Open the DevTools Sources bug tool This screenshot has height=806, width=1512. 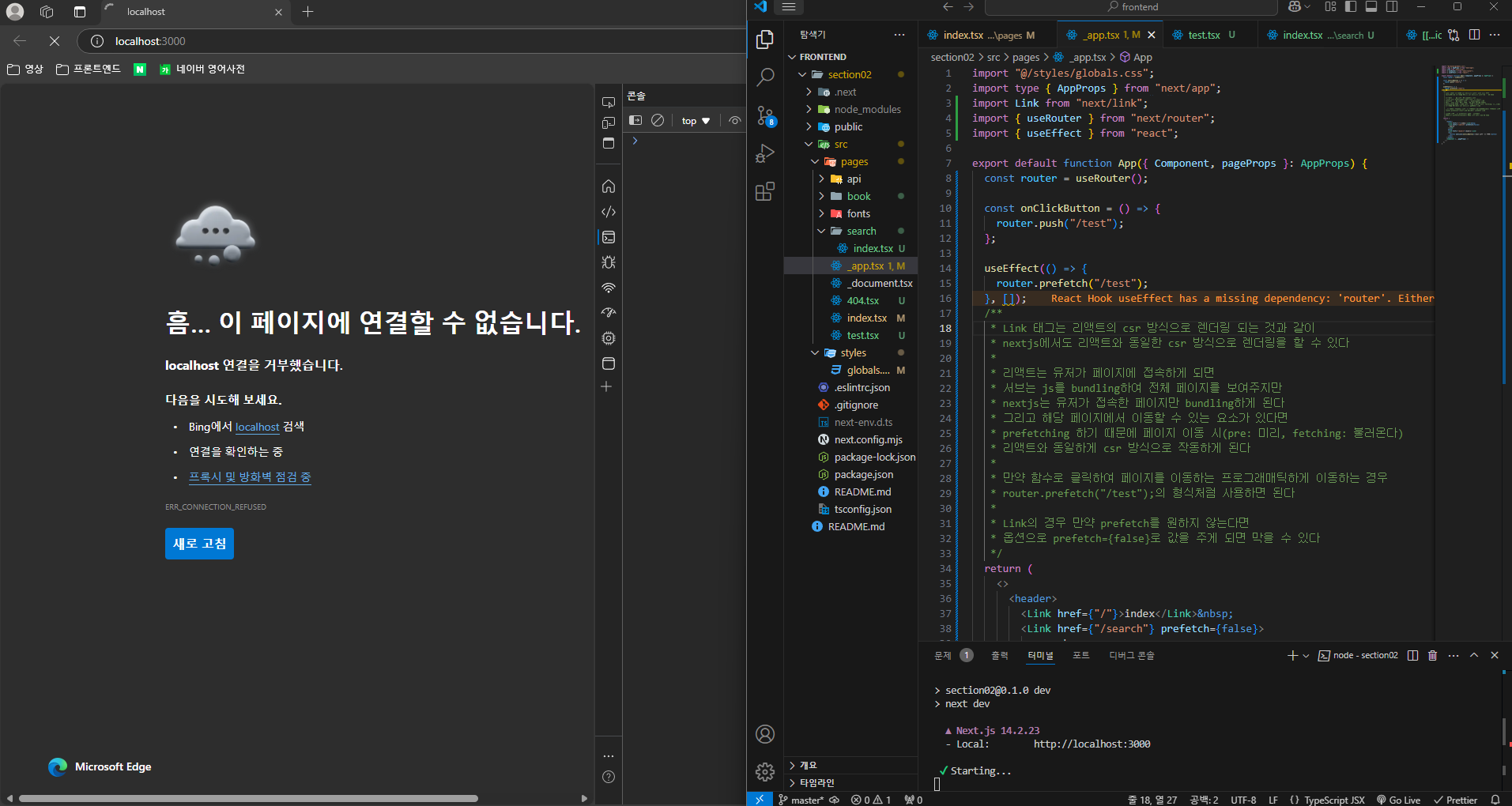click(609, 262)
